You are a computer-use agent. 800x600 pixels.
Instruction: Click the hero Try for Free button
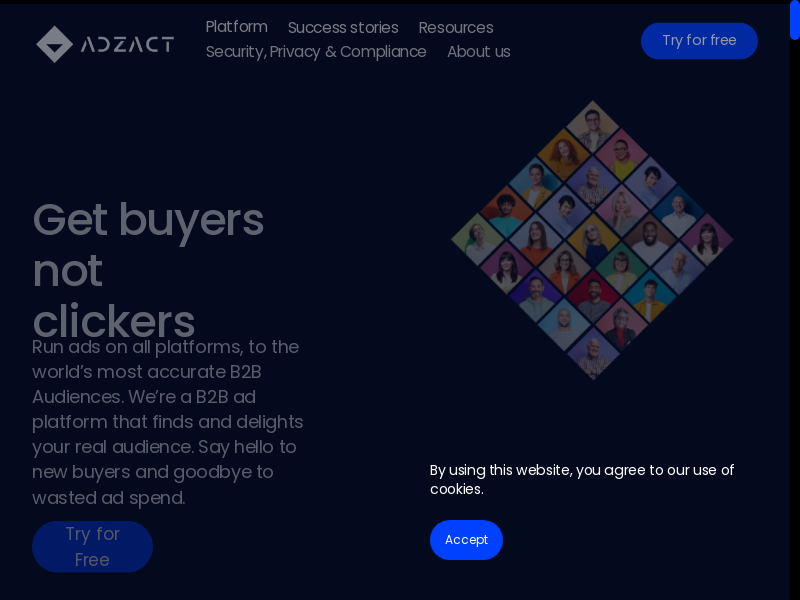pos(92,546)
